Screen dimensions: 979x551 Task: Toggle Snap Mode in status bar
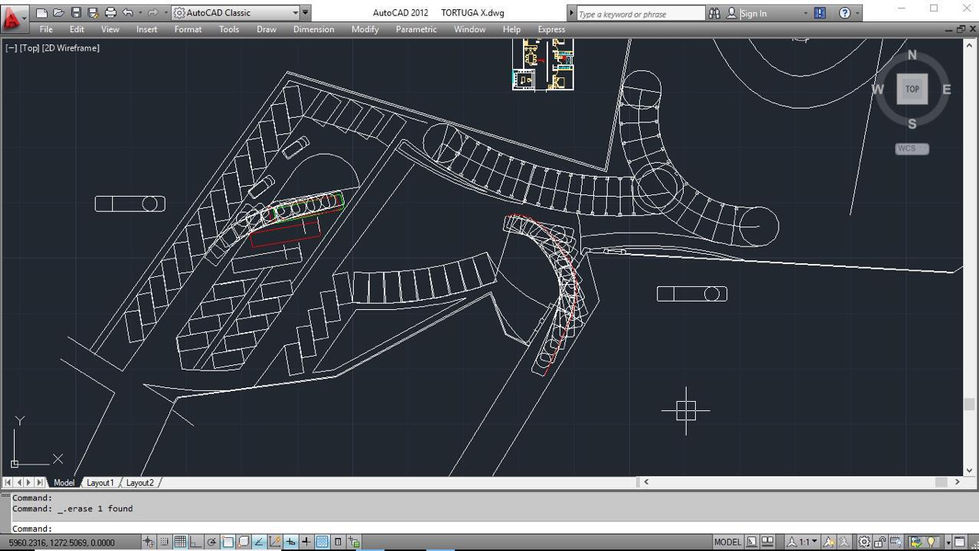tap(164, 542)
